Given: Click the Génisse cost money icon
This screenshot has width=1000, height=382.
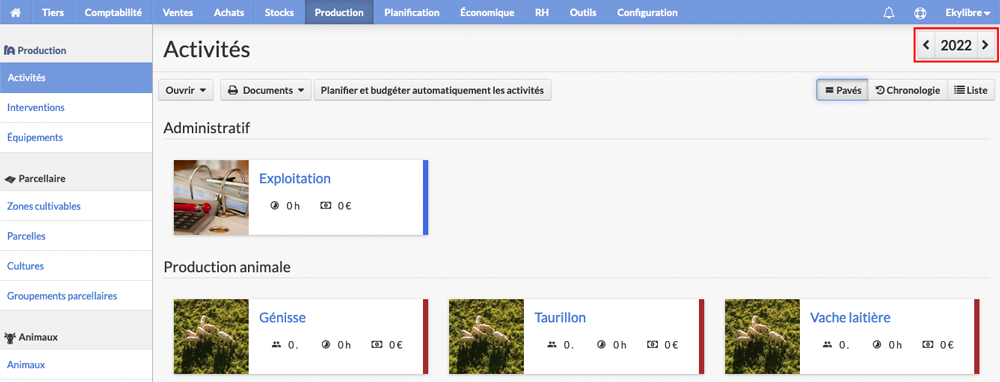Looking at the screenshot, I should [x=376, y=344].
